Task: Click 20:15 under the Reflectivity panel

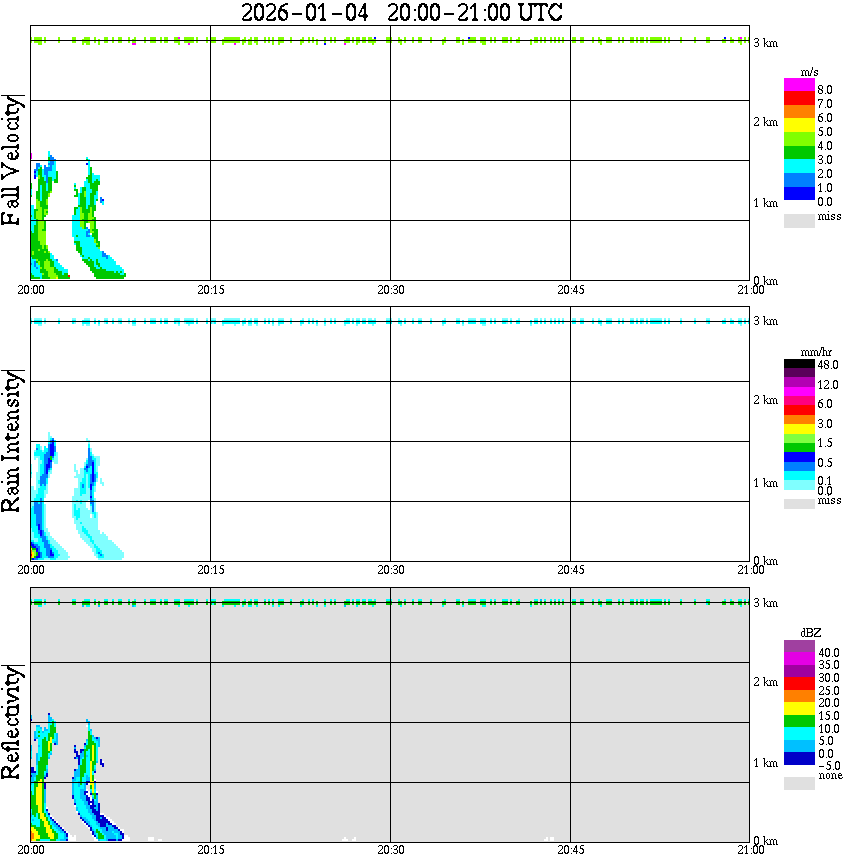Action: 211,850
